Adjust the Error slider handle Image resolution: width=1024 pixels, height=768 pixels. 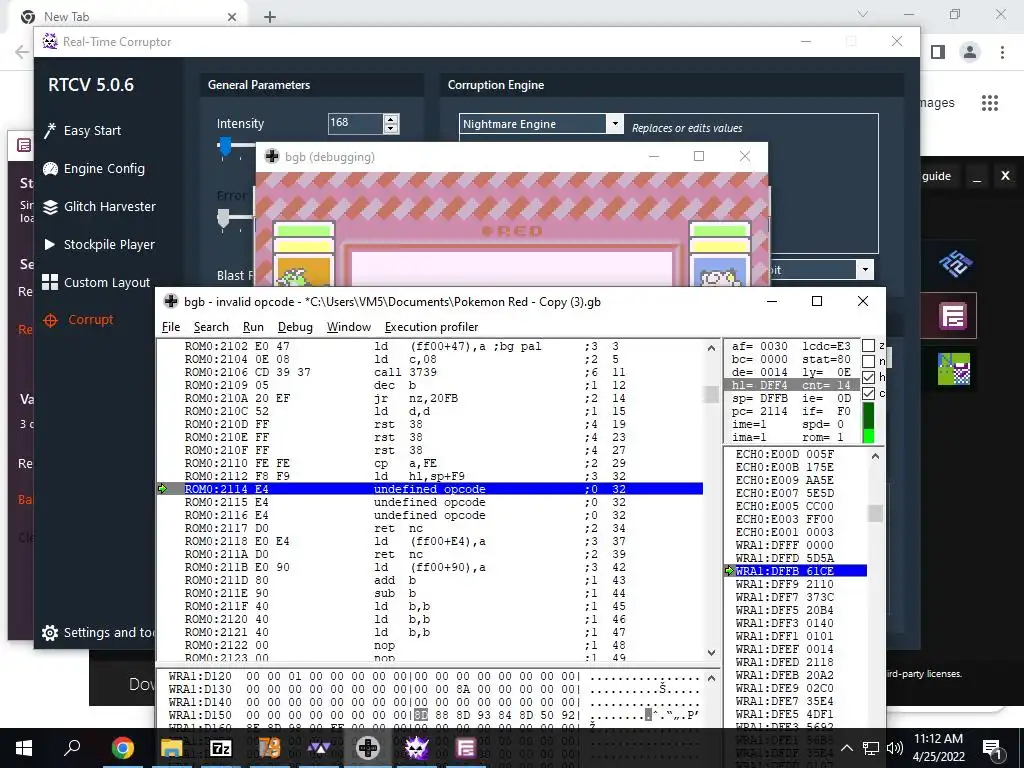pyautogui.click(x=223, y=218)
